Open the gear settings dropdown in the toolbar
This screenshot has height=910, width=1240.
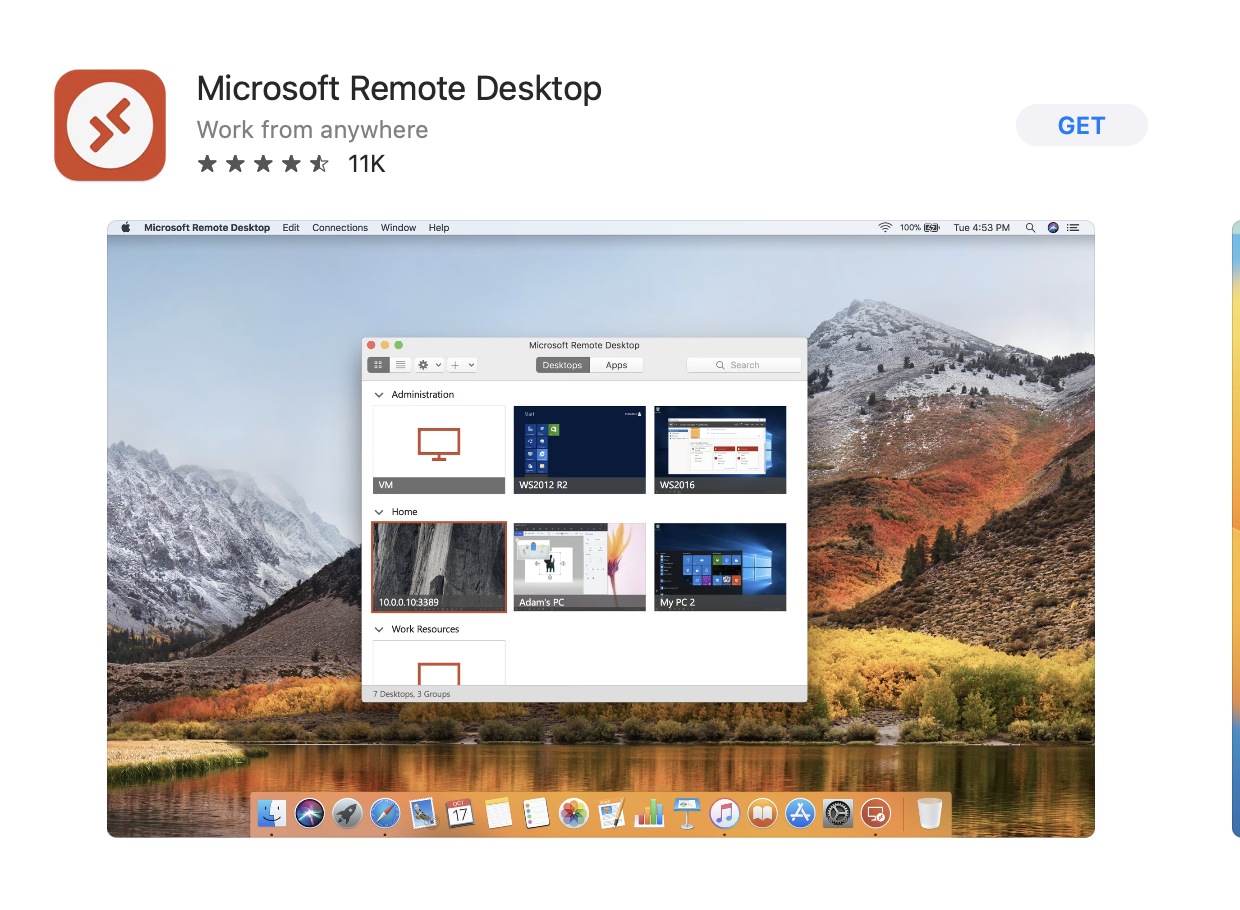pyautogui.click(x=429, y=365)
